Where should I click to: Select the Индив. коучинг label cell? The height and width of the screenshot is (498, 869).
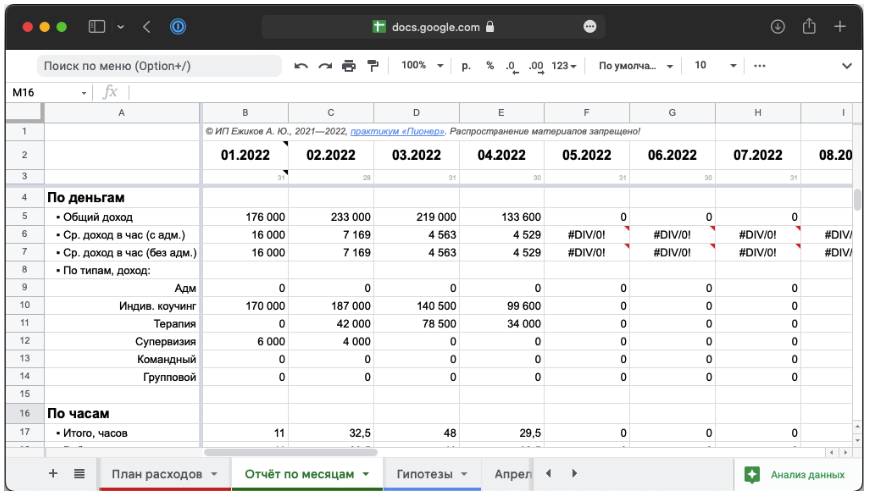coord(122,306)
